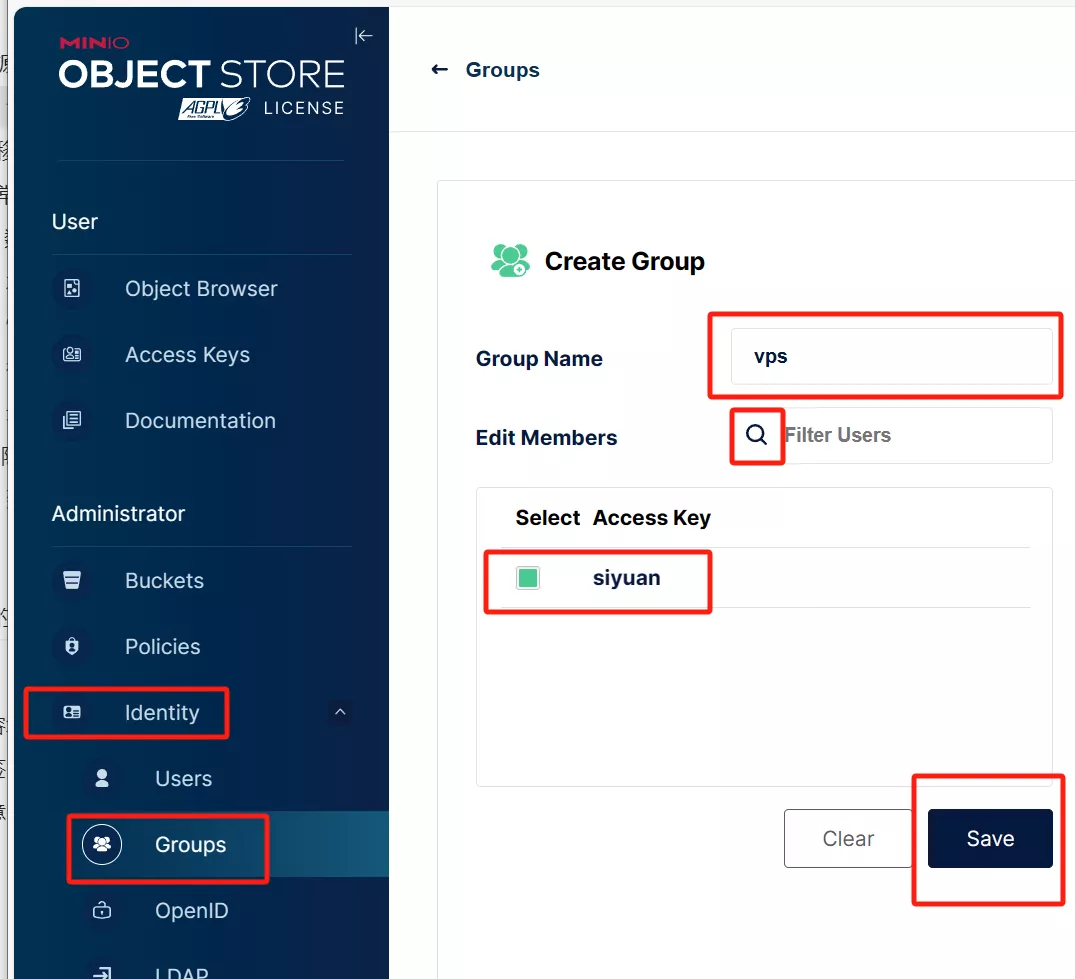Viewport: 1075px width, 979px height.
Task: Toggle the checkbox for user siyuan
Action: pyautogui.click(x=528, y=578)
